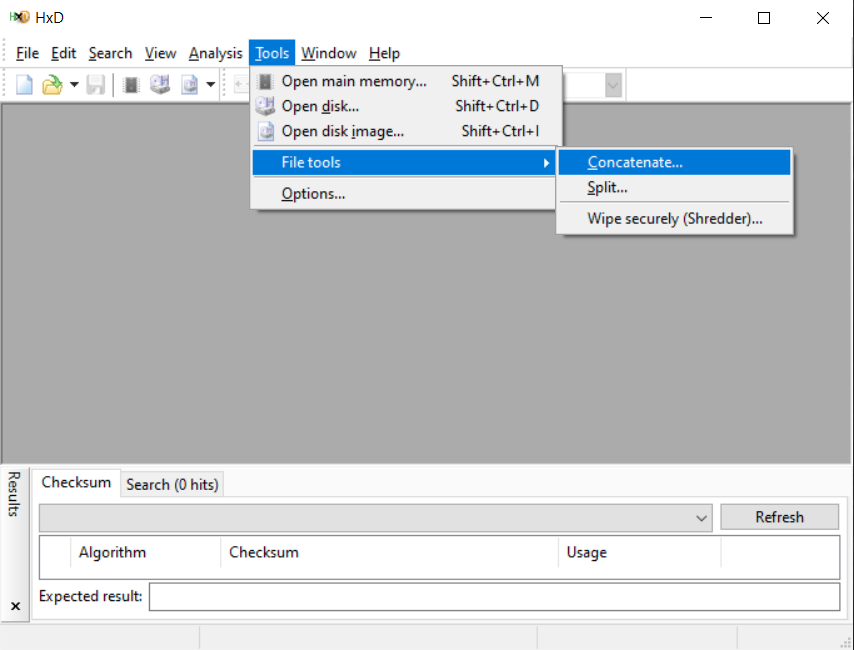This screenshot has width=854, height=650.
Task: Click the Open file folder icon
Action: click(52, 85)
